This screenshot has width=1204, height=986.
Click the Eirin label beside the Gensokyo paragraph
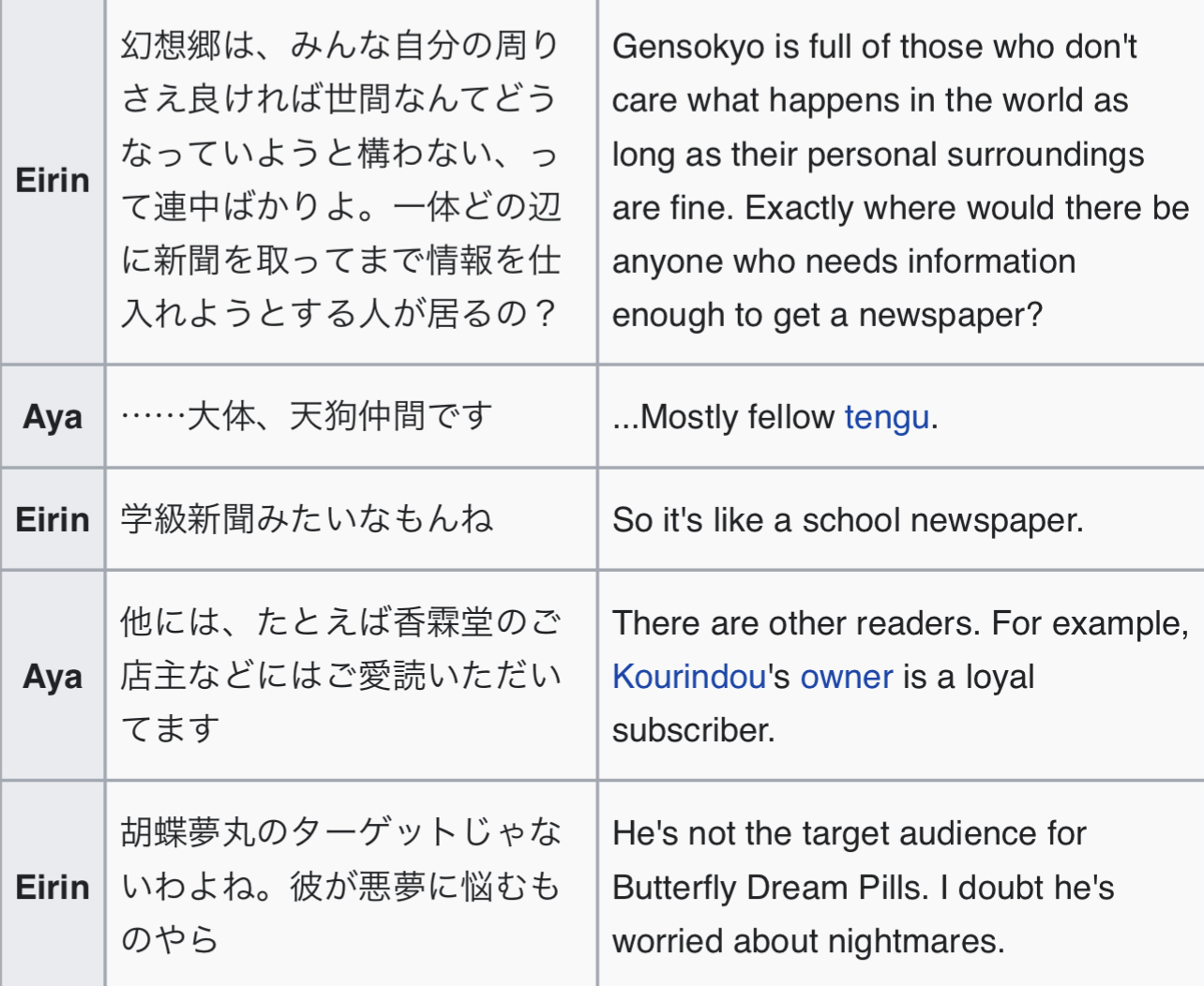(x=53, y=180)
